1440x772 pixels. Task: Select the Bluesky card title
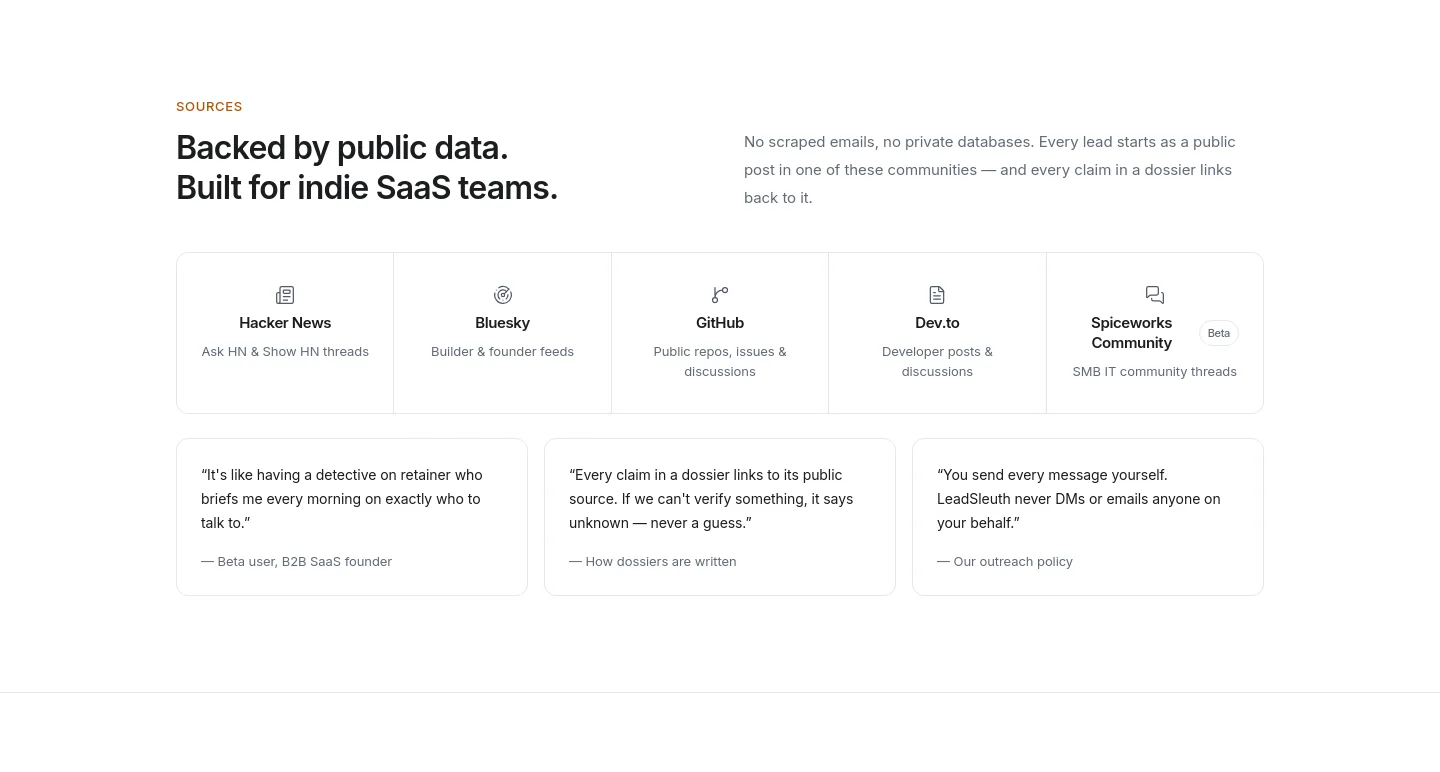(503, 323)
